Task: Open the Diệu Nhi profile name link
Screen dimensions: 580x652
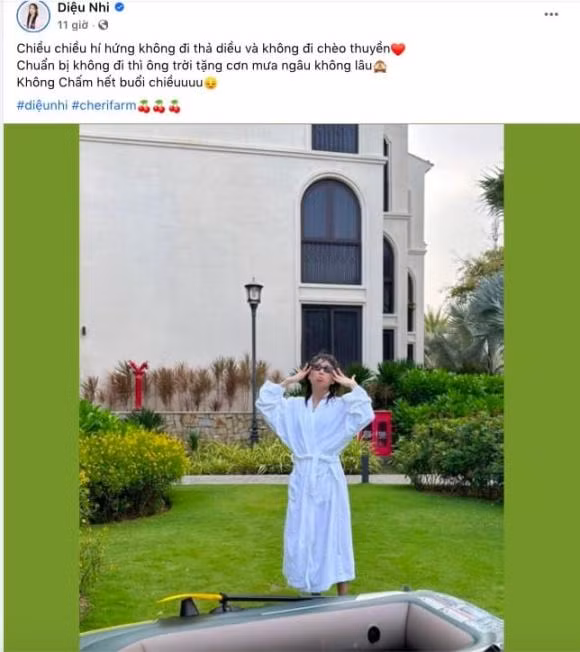Action: click(83, 7)
